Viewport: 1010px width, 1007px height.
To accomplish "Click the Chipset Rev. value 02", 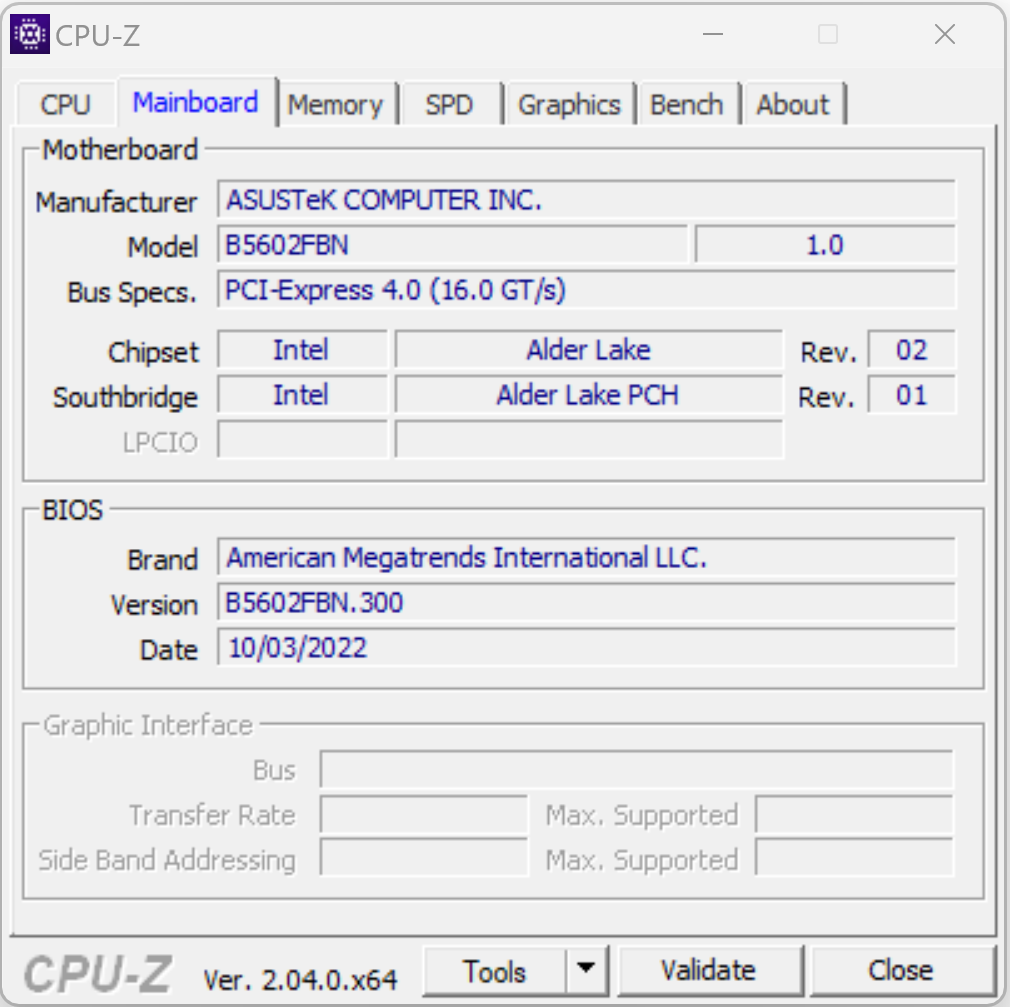I will [x=911, y=350].
